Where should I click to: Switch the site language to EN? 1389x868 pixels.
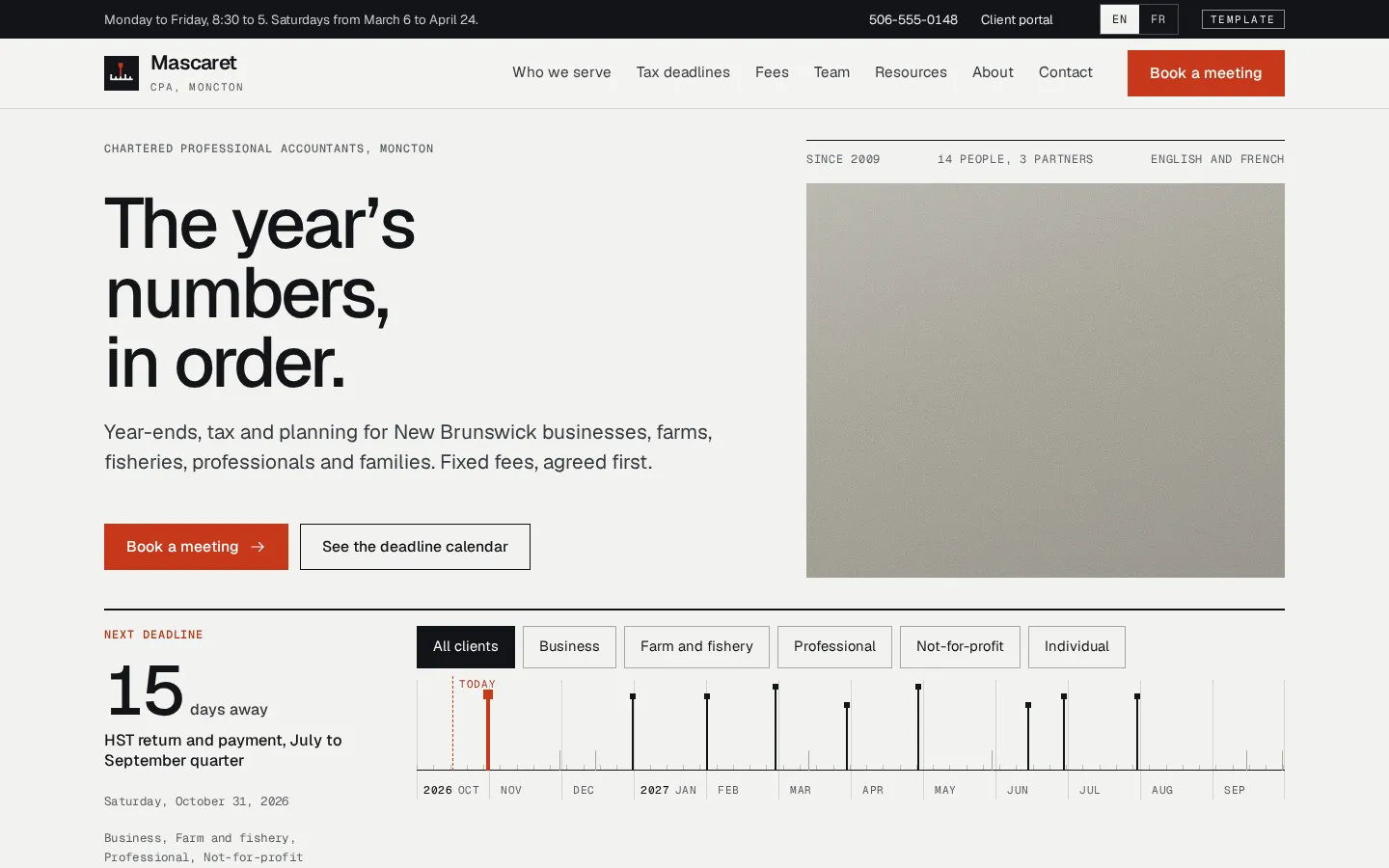[1120, 19]
